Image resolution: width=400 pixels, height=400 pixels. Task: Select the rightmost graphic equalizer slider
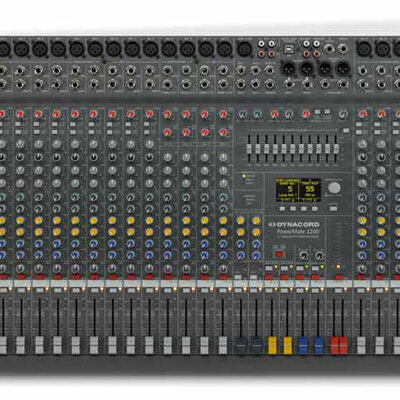(x=336, y=148)
